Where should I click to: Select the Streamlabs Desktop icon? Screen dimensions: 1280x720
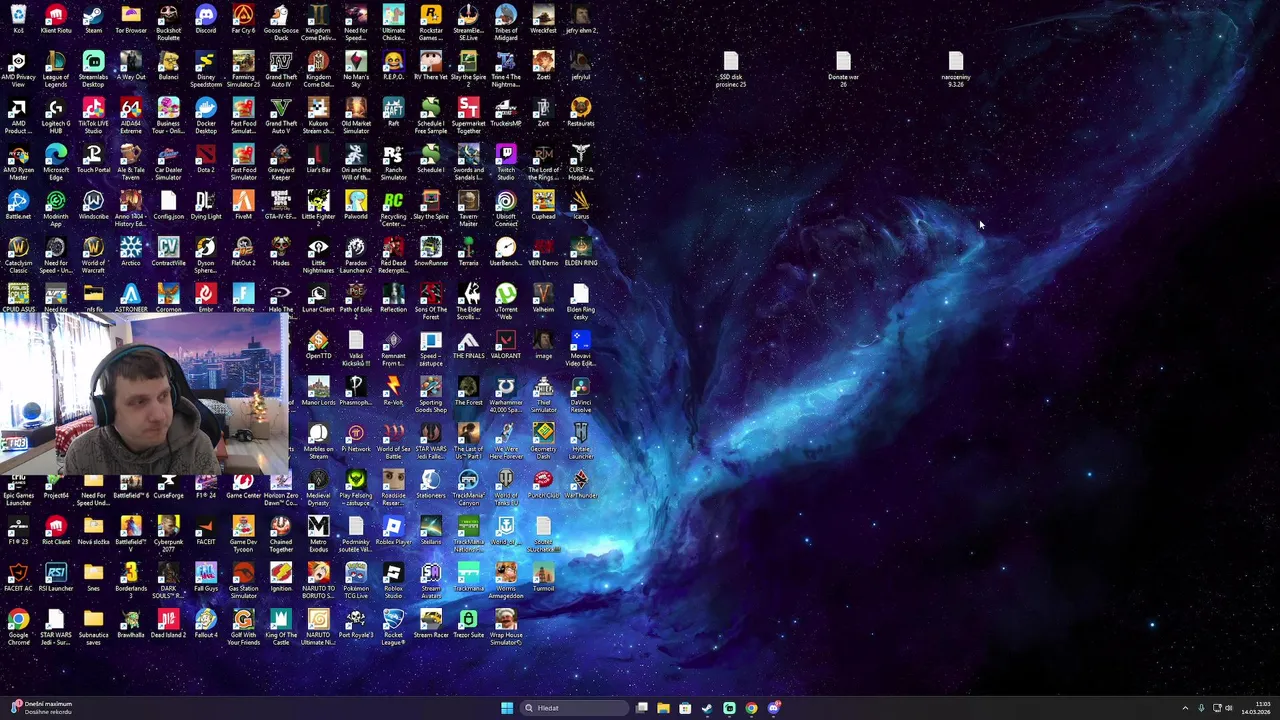pos(93,69)
